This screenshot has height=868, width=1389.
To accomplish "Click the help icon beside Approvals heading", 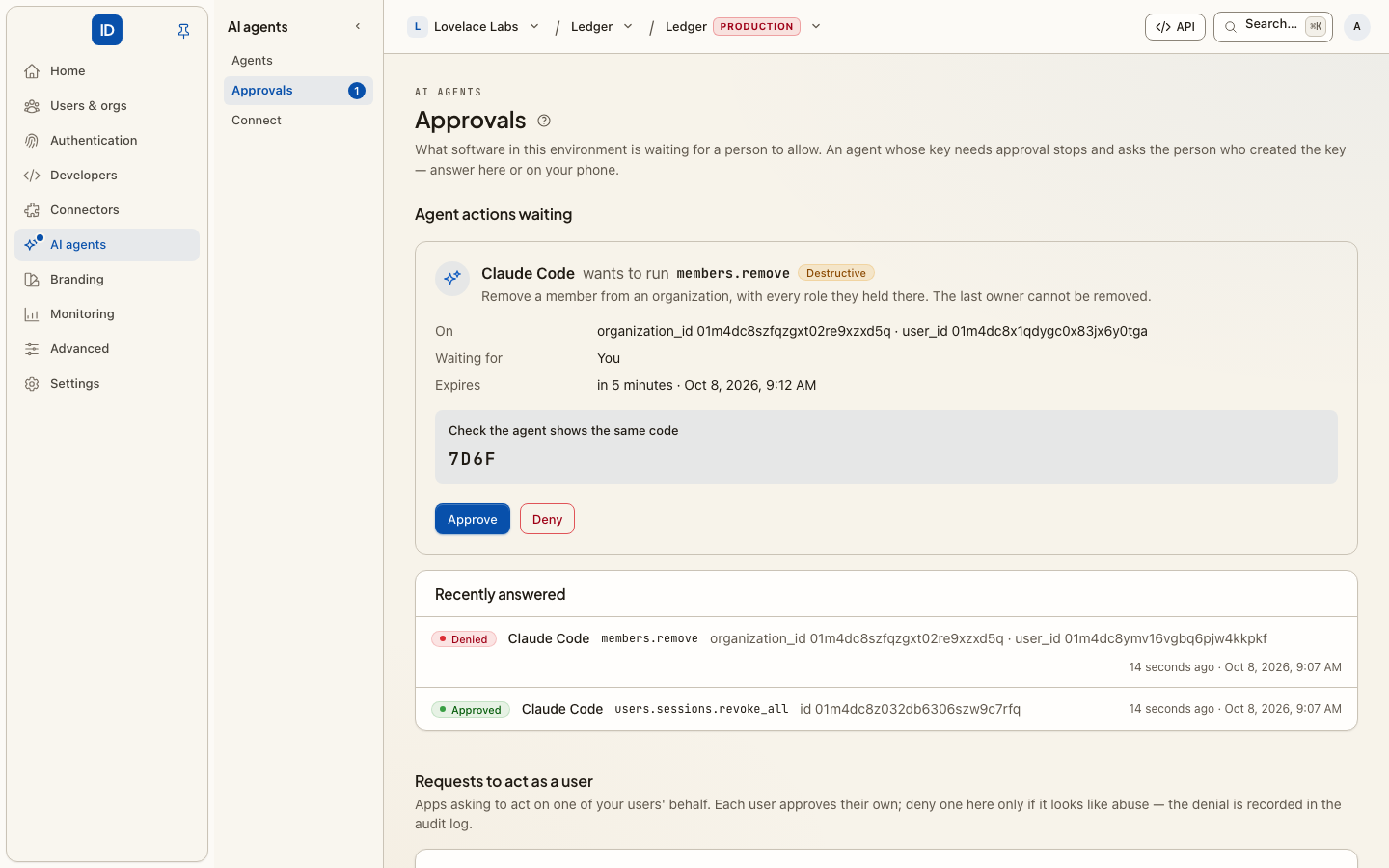I will point(544,121).
